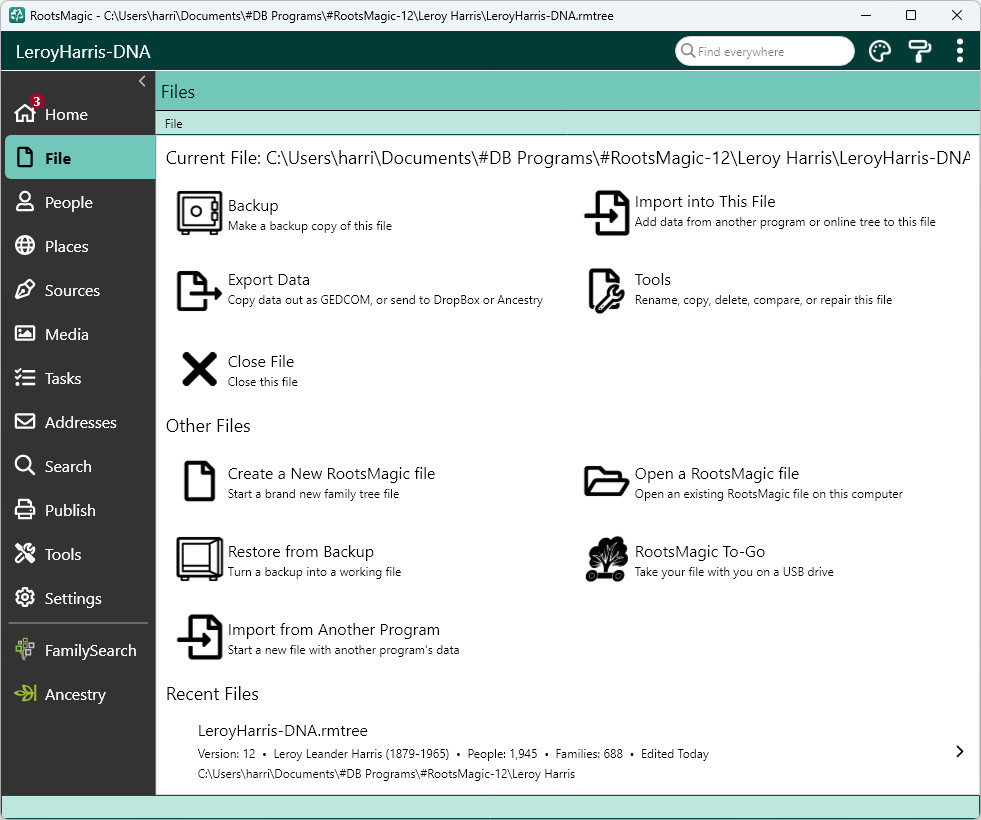Click the Current File path text

click(567, 158)
